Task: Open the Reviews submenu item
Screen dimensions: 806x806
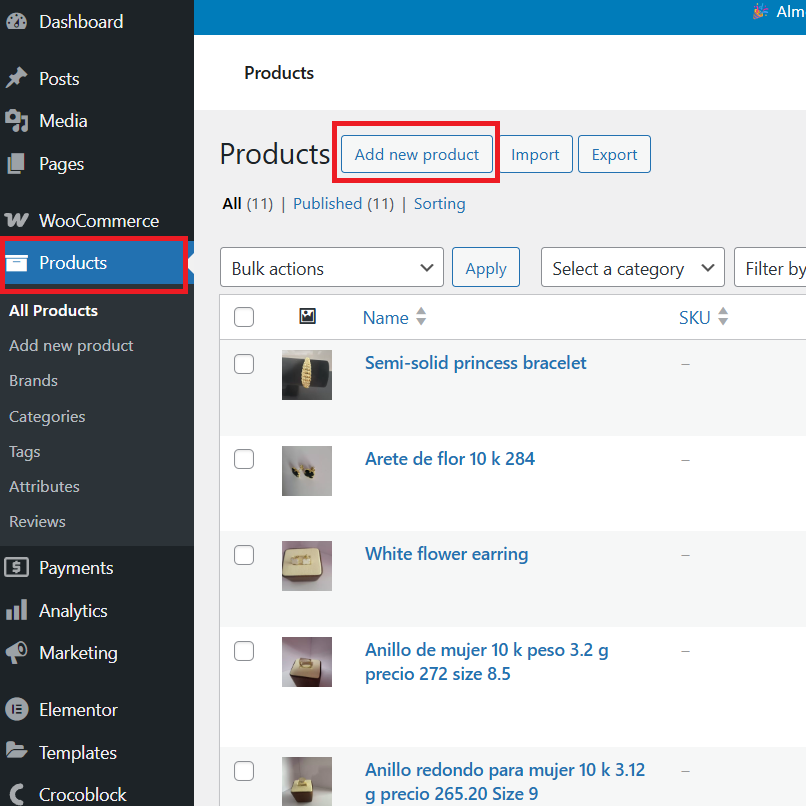Action: (x=38, y=521)
